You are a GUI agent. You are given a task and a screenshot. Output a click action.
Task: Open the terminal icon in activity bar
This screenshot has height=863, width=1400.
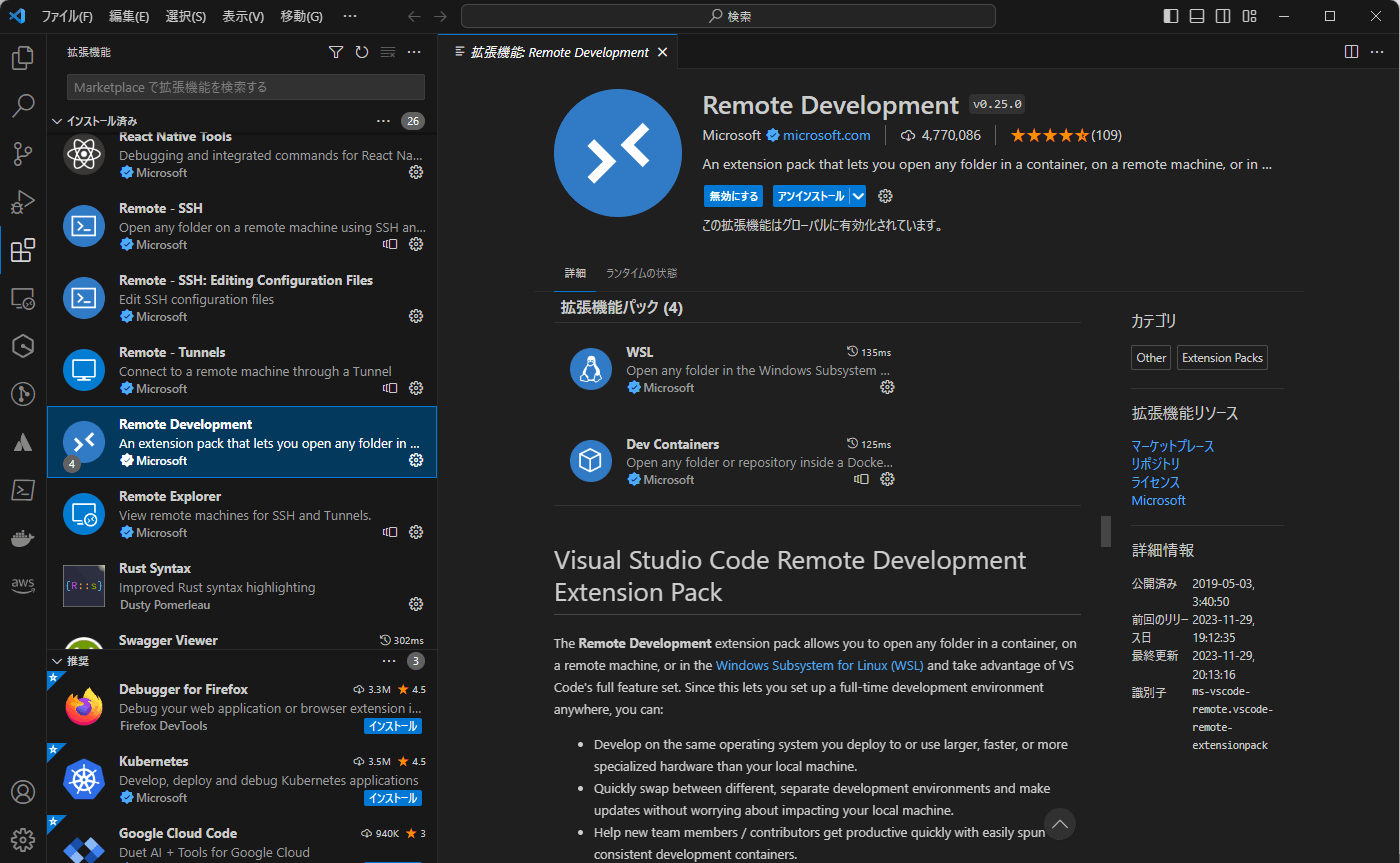coord(23,490)
